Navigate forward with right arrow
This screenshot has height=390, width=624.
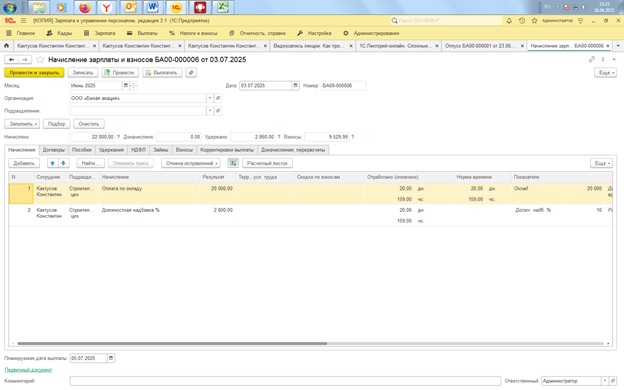coord(25,60)
